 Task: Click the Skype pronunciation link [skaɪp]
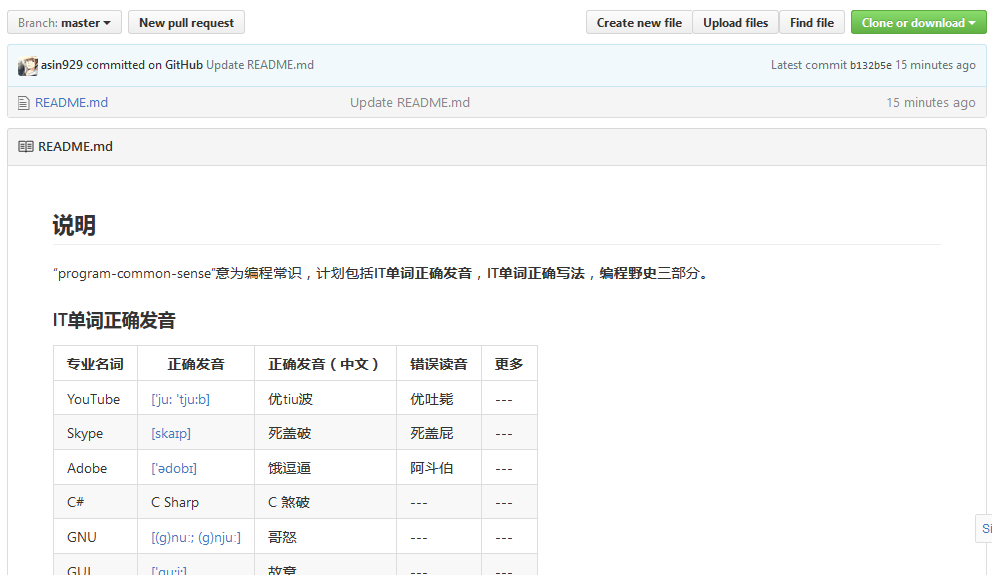point(171,433)
